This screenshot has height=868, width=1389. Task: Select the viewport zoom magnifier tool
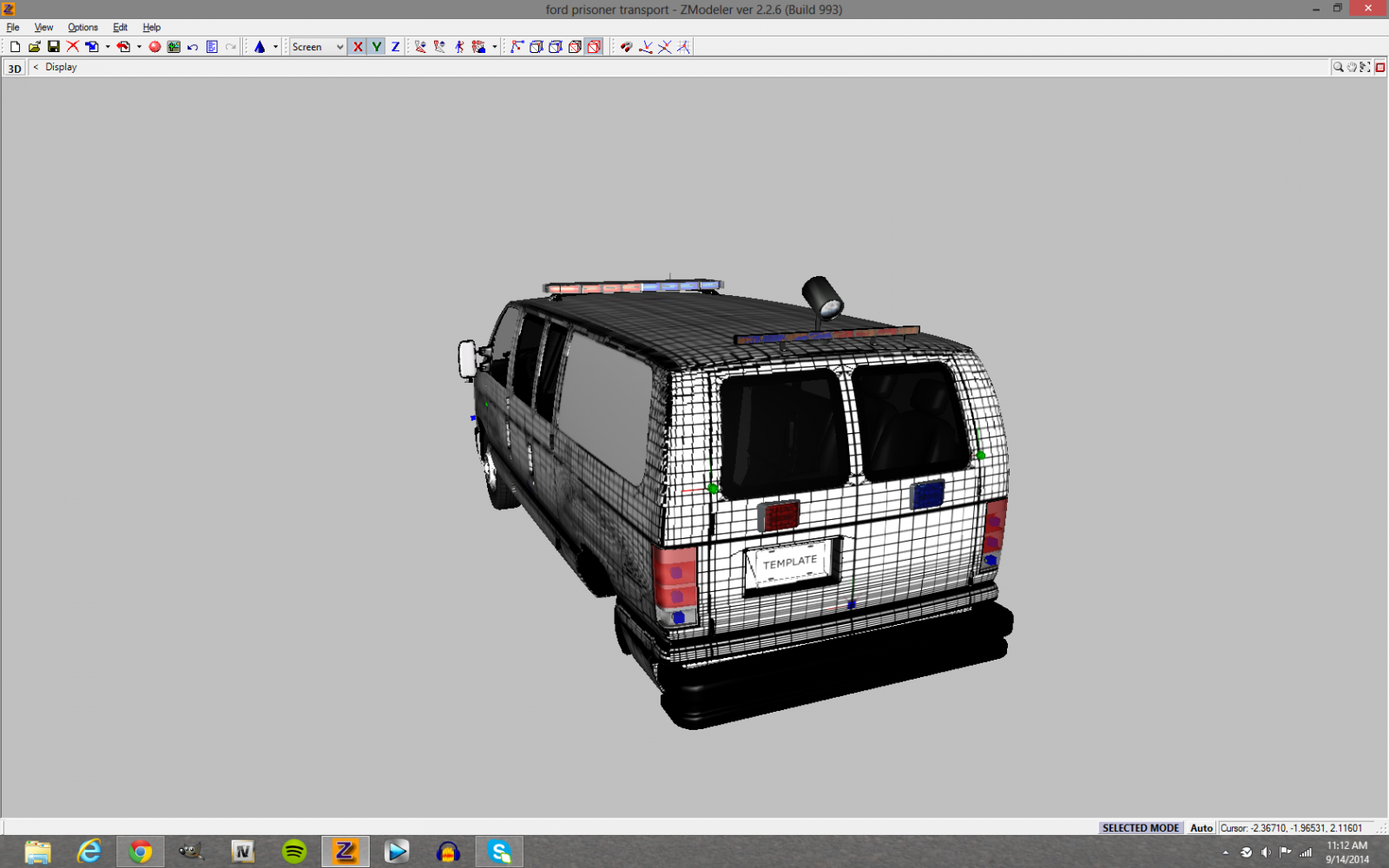click(x=1338, y=67)
